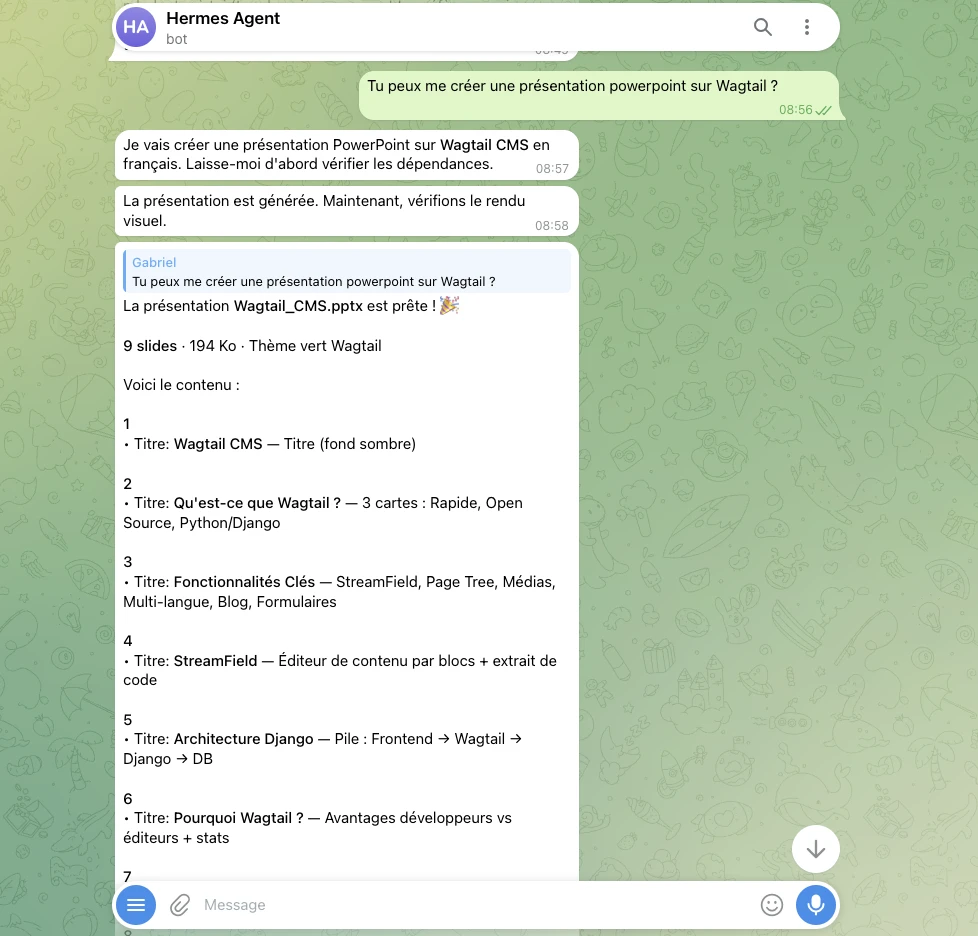Screen dimensions: 978x936
Task: Start voice recording with microphone button
Action: coord(816,904)
